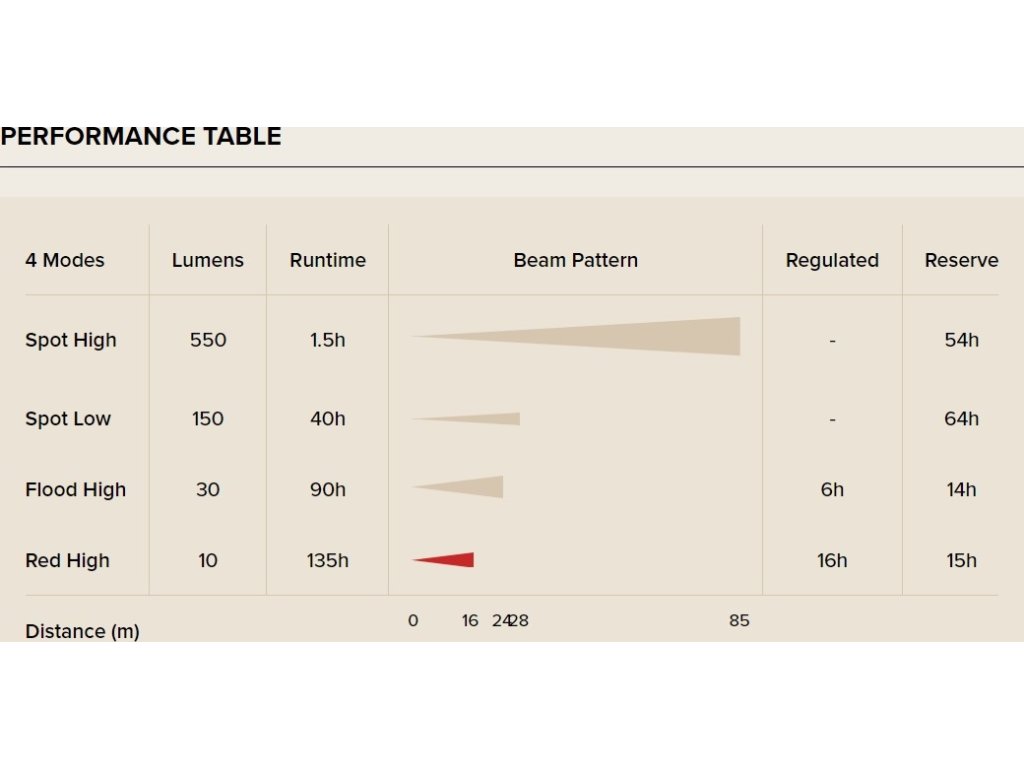Image resolution: width=1024 pixels, height=768 pixels.
Task: Click the PERFORMANCE TABLE heading
Action: (x=141, y=137)
